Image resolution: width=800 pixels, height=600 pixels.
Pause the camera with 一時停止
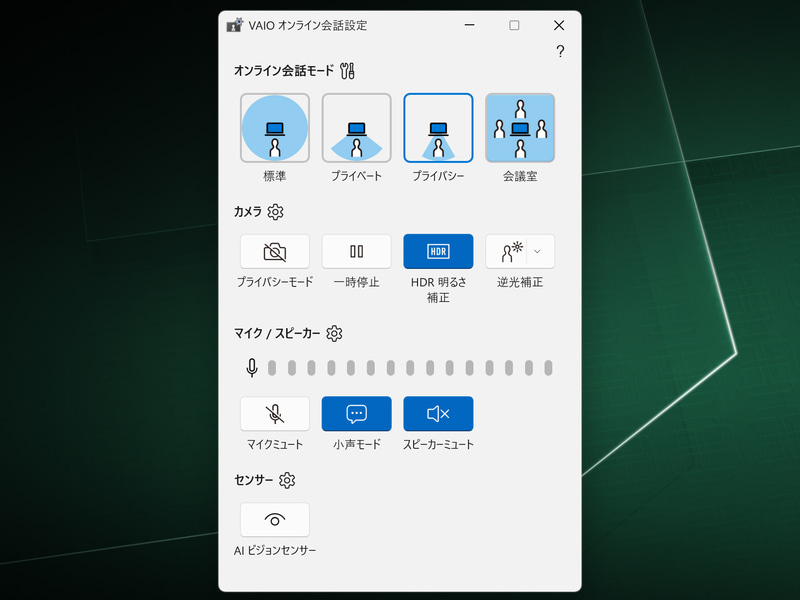pos(356,251)
